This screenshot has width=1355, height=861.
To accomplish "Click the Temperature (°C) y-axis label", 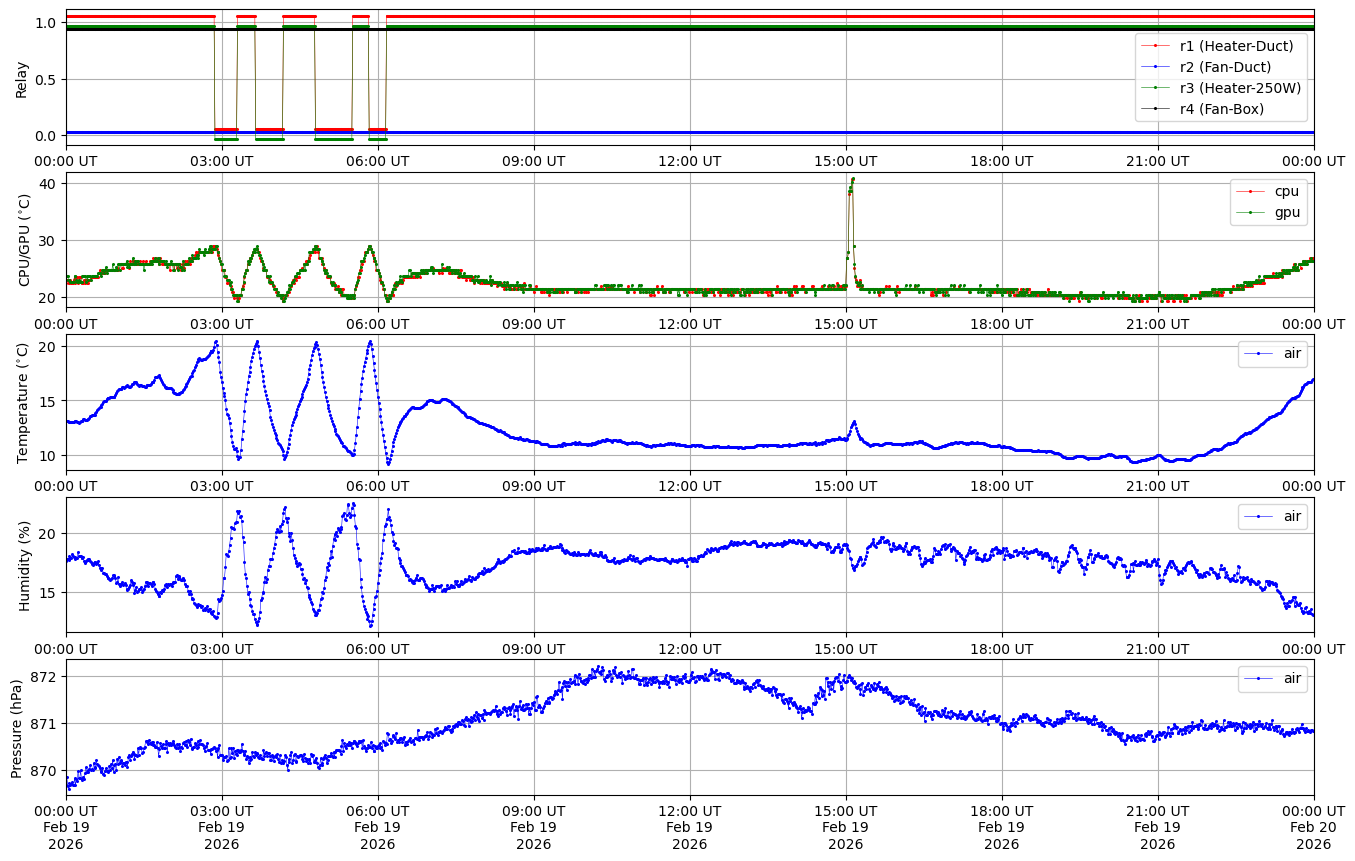I will coord(24,402).
